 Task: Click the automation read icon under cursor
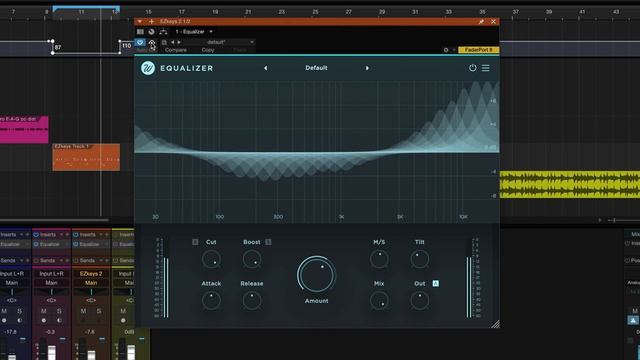coord(152,43)
